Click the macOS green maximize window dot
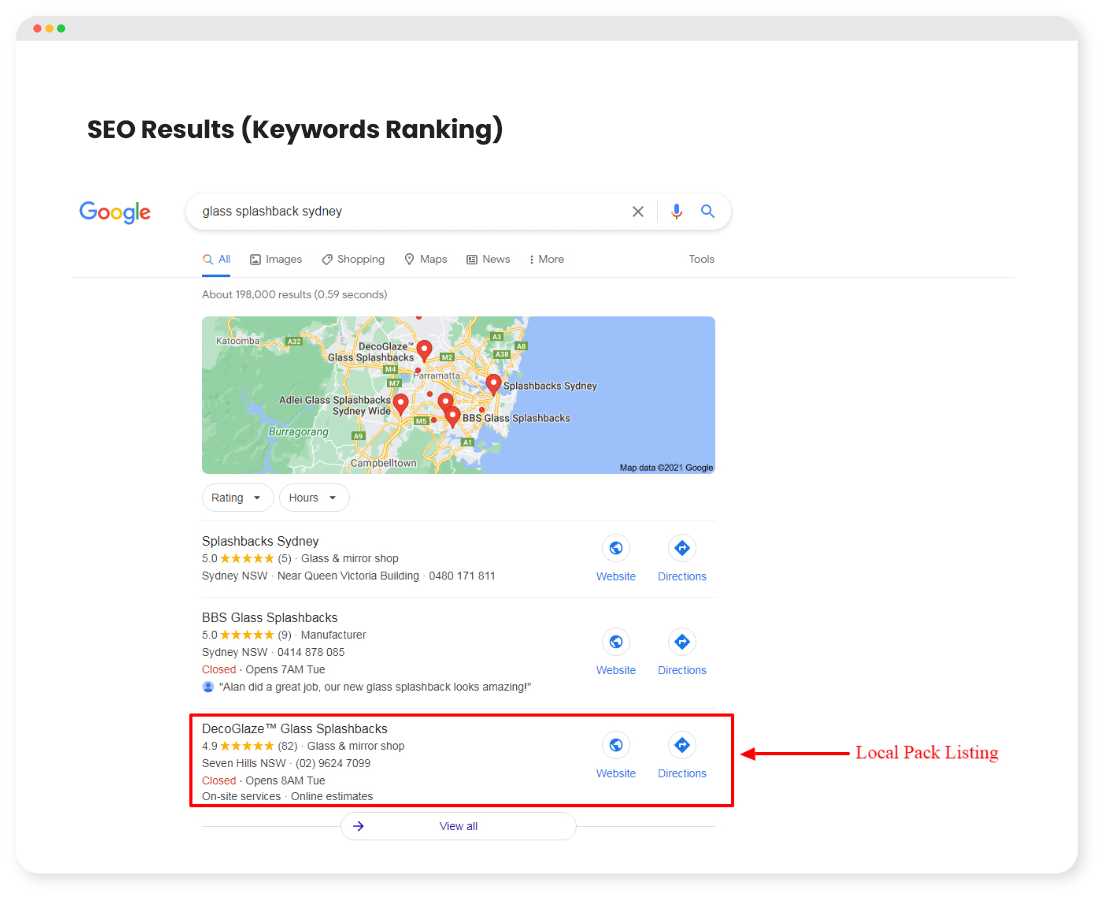The image size is (1104, 900). [x=61, y=28]
